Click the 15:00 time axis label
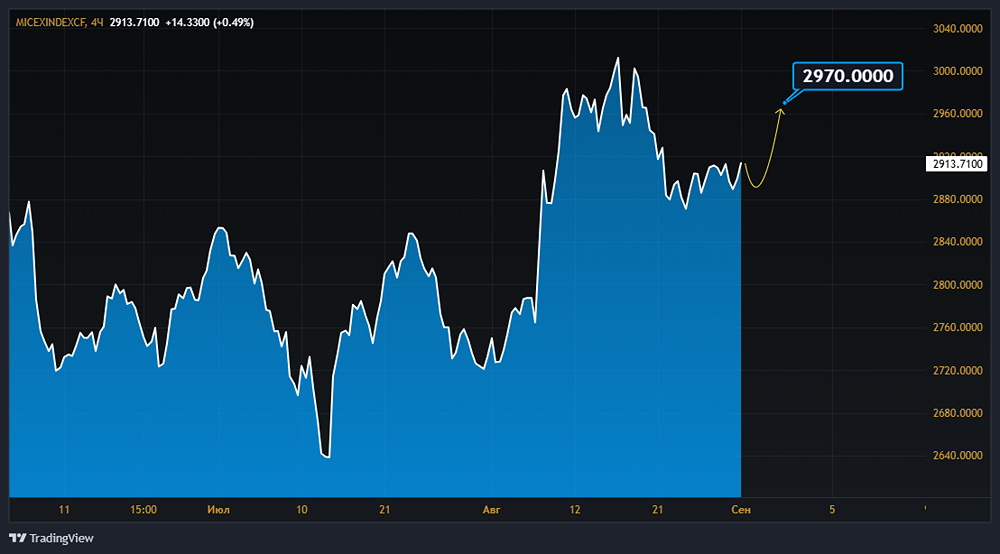1000x554 pixels. pos(143,509)
